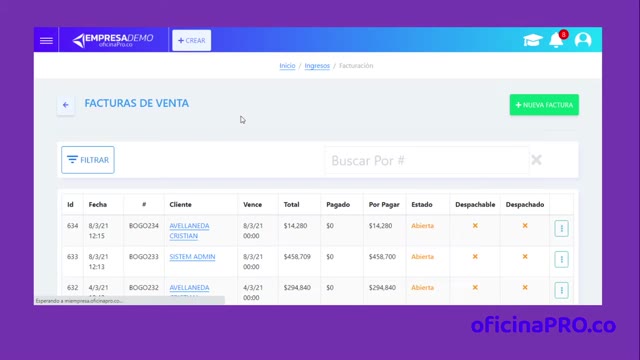Click the EmpresaDemo oficinaPro logo
The image size is (640, 360).
pyautogui.click(x=113, y=40)
